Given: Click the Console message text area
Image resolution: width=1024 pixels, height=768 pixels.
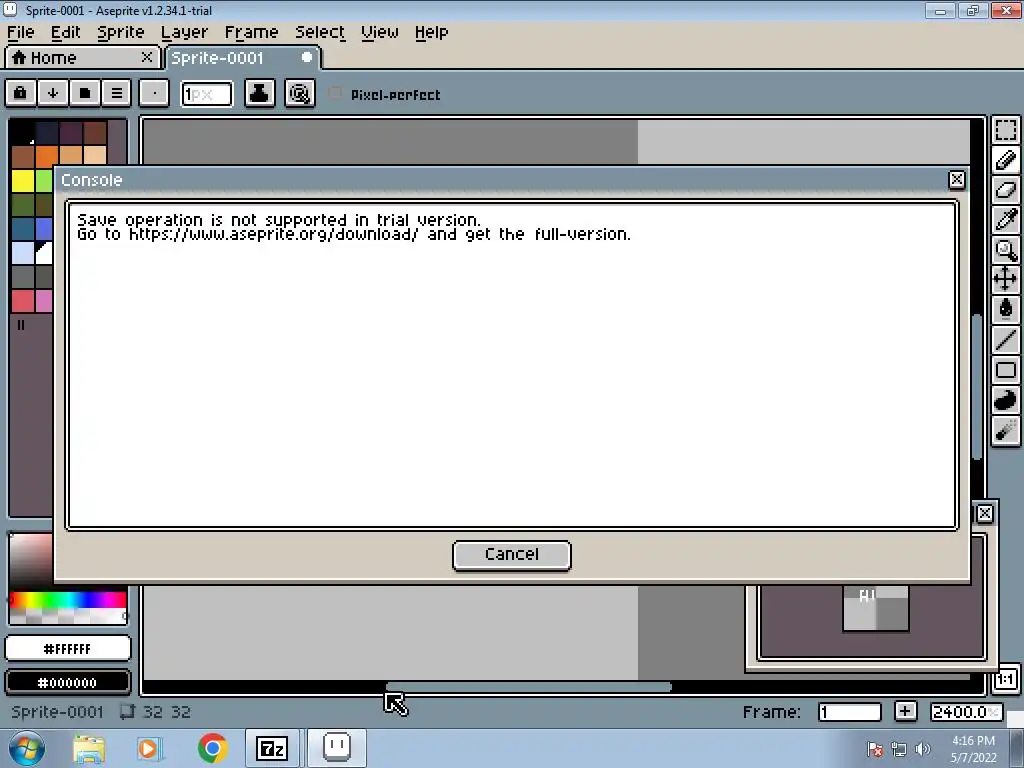Looking at the screenshot, I should [x=512, y=366].
